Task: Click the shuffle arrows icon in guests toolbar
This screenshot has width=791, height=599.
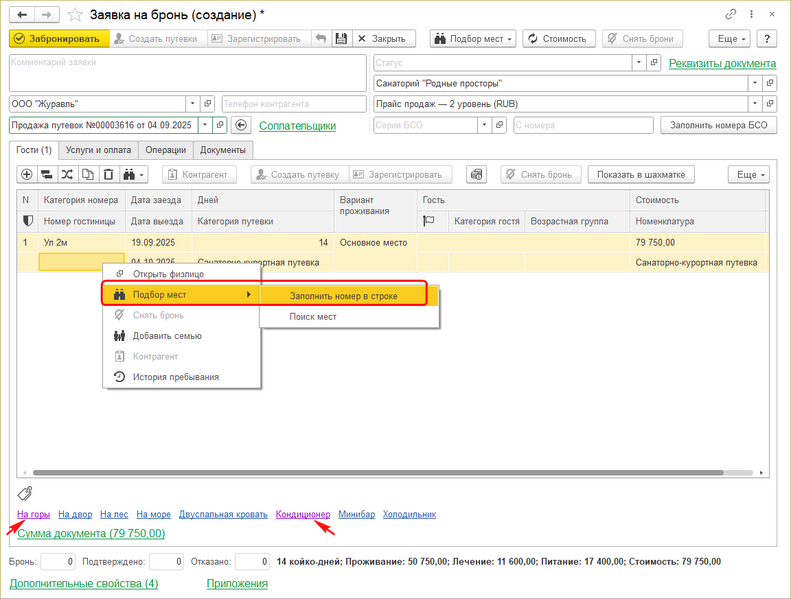Action: (x=67, y=174)
